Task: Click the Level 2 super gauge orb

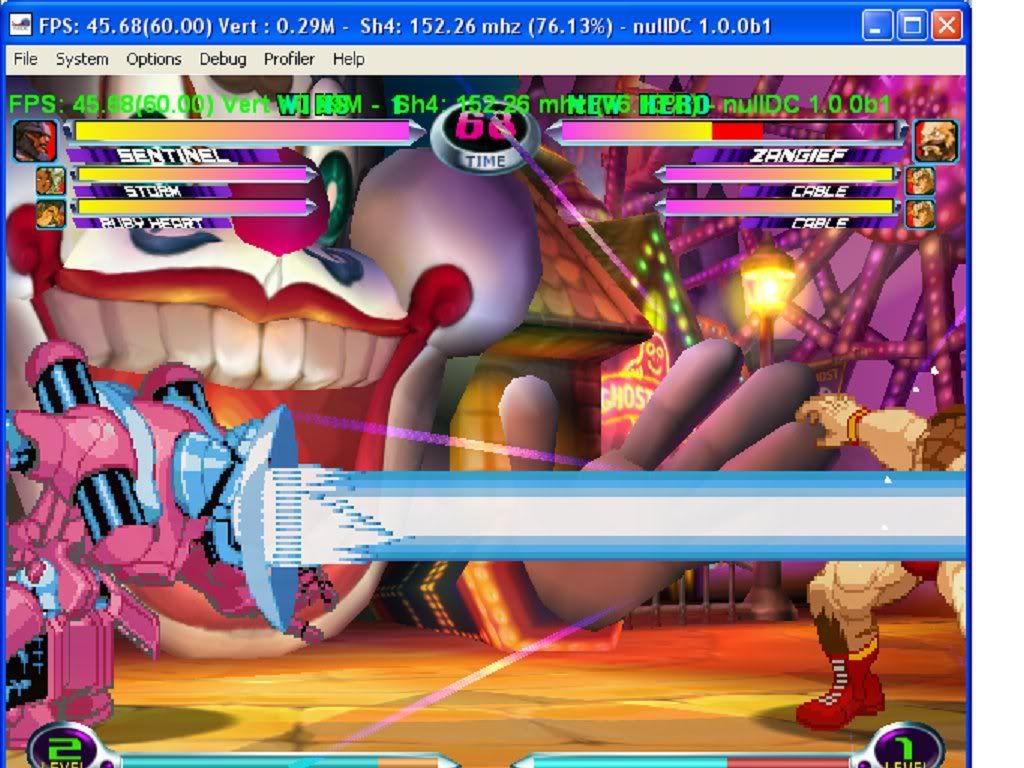Action: (63, 747)
